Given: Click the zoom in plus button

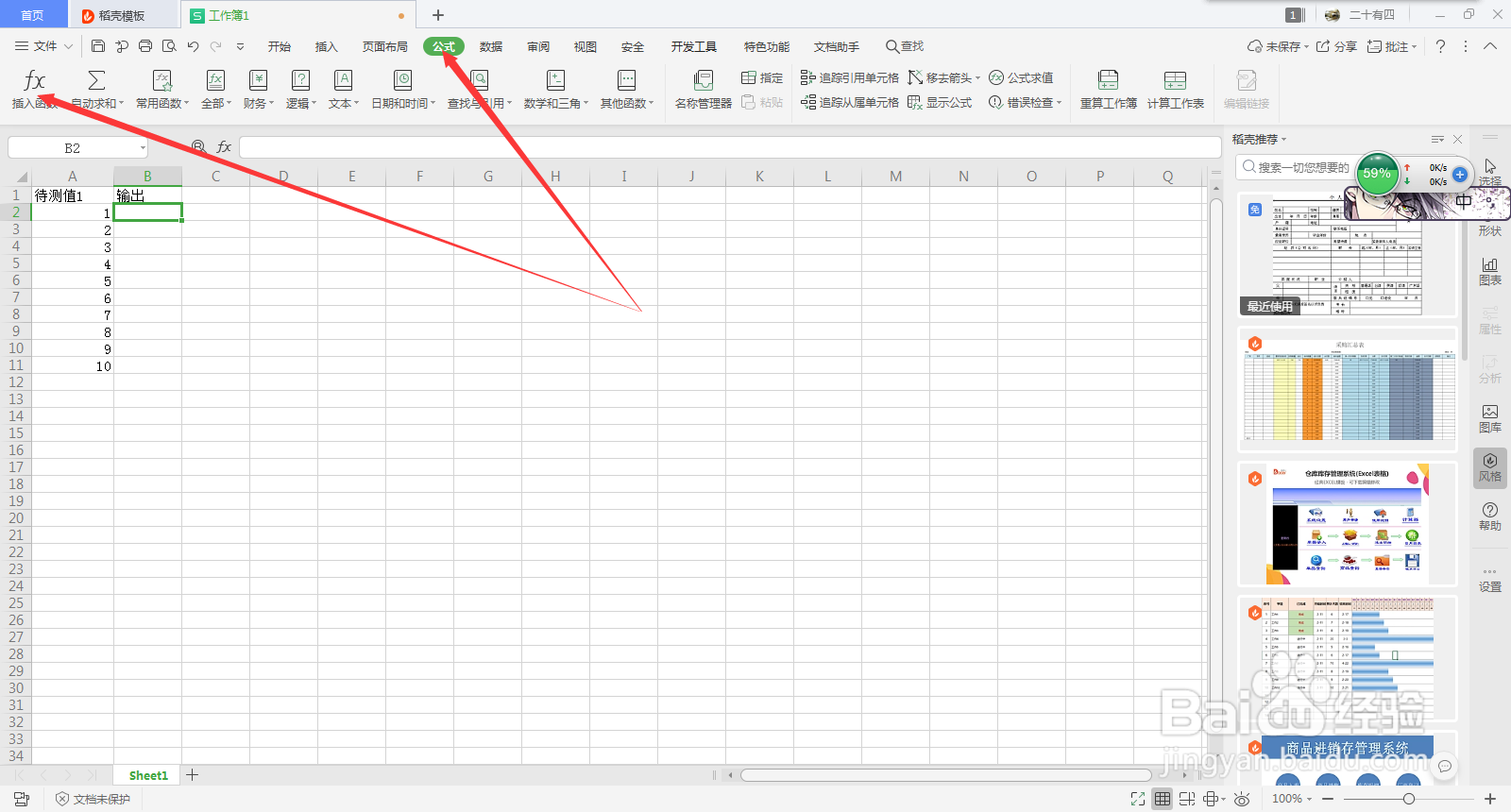Looking at the screenshot, I should pos(1490,799).
